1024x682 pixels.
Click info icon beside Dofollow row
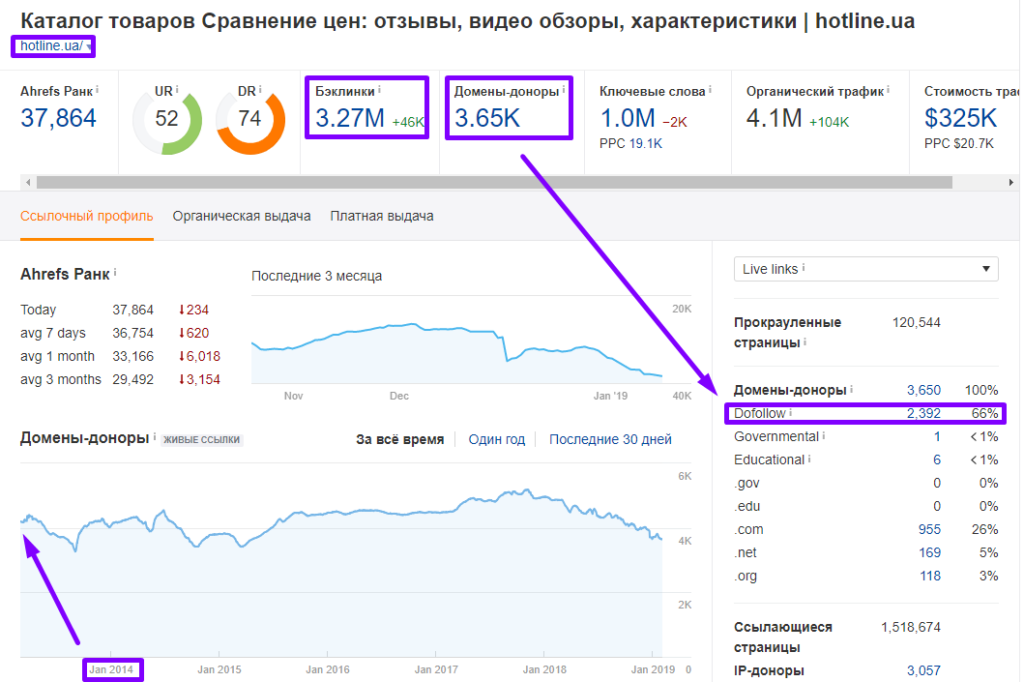(x=791, y=412)
